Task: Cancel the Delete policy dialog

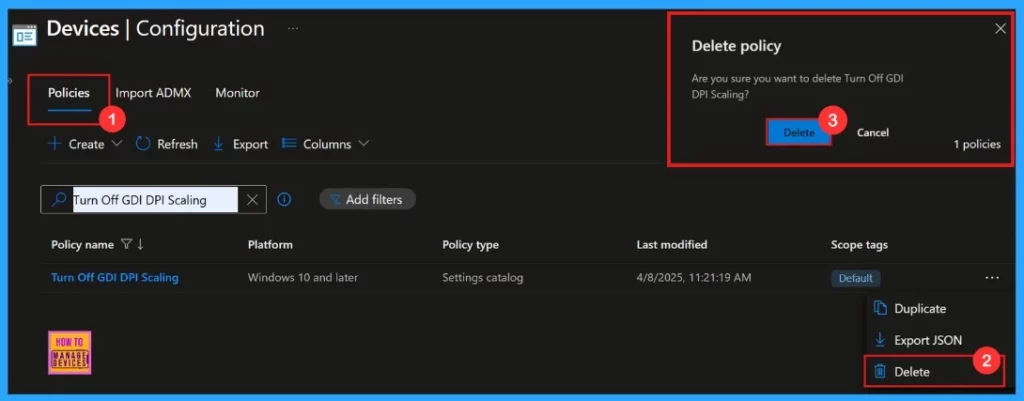Action: point(872,133)
